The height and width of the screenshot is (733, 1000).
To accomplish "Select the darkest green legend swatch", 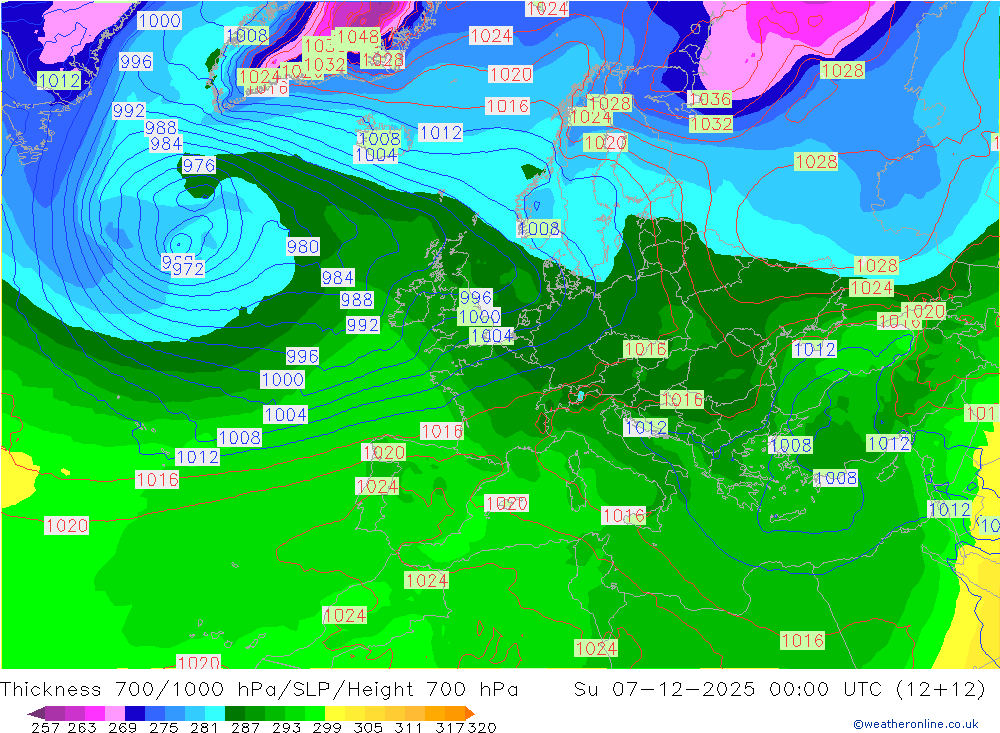I will [x=235, y=713].
